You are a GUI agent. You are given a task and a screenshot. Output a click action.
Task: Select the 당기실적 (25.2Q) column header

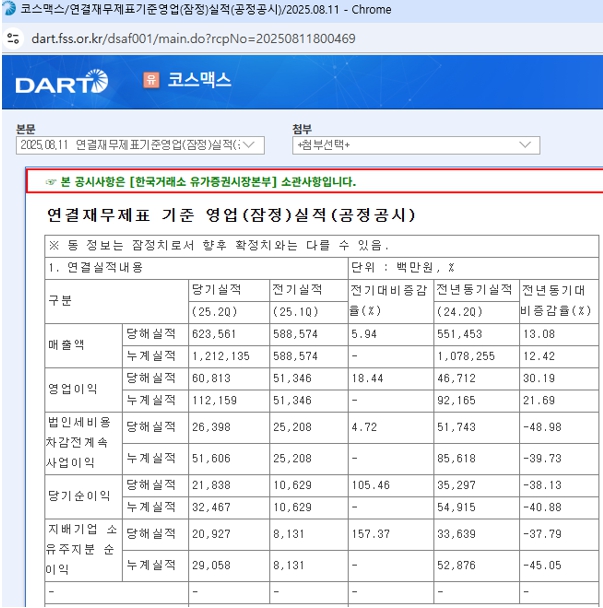pyautogui.click(x=228, y=300)
